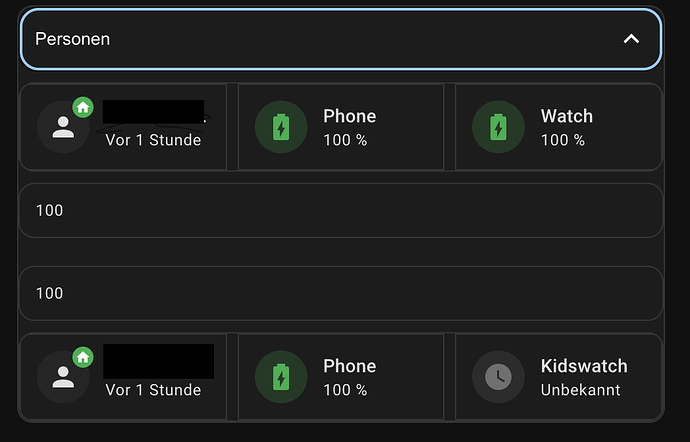Screen dimensions: 690x442
Task: Select the Phone label next to the Watch tile
Action: pyautogui.click(x=349, y=116)
